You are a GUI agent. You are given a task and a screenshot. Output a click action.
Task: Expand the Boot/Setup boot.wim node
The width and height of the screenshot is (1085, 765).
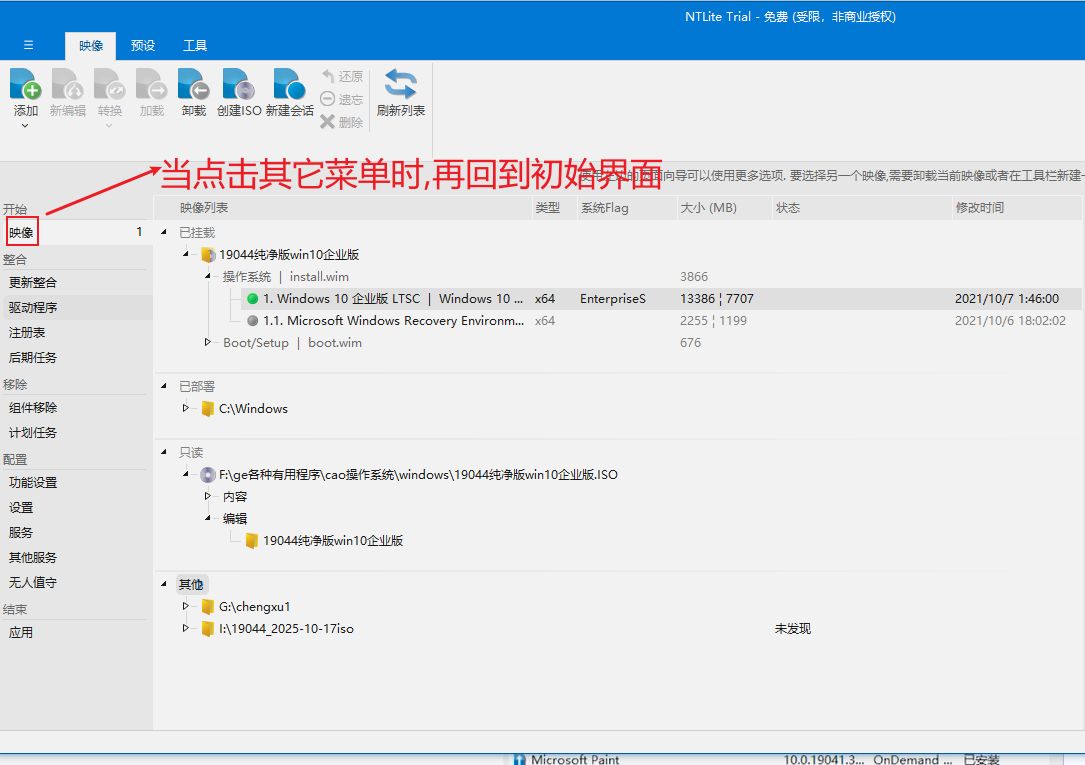tap(208, 342)
